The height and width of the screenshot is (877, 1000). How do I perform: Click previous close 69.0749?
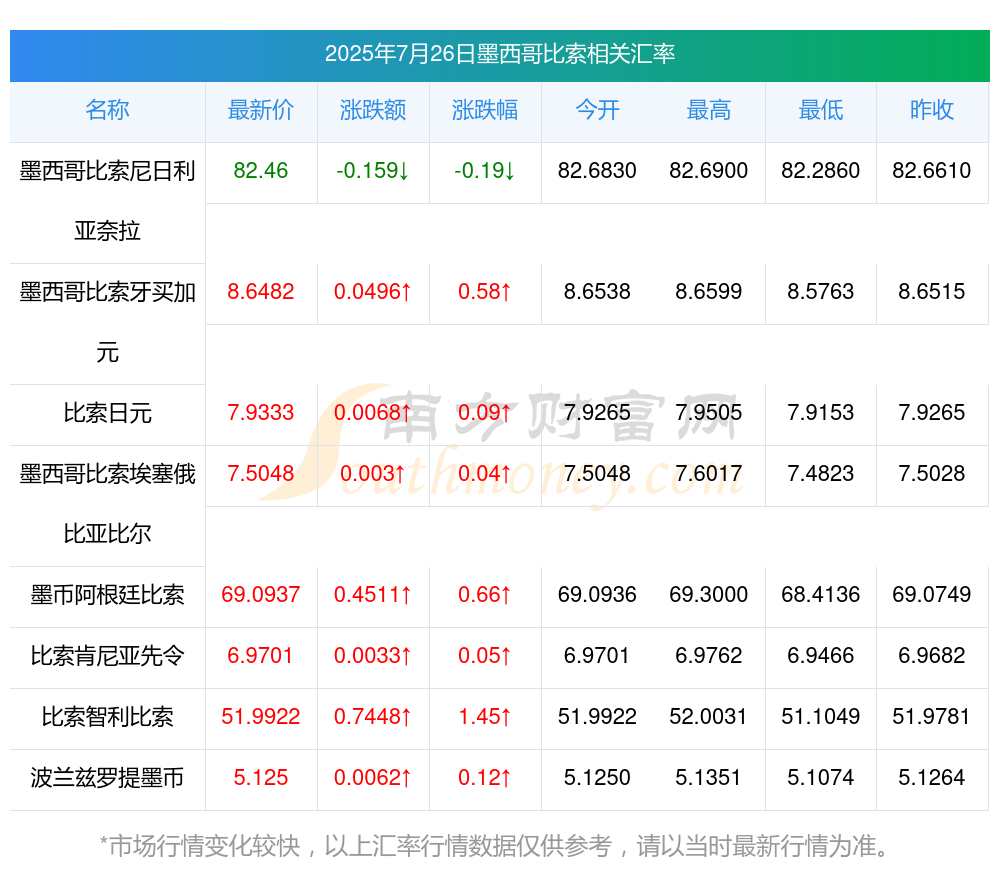(932, 594)
